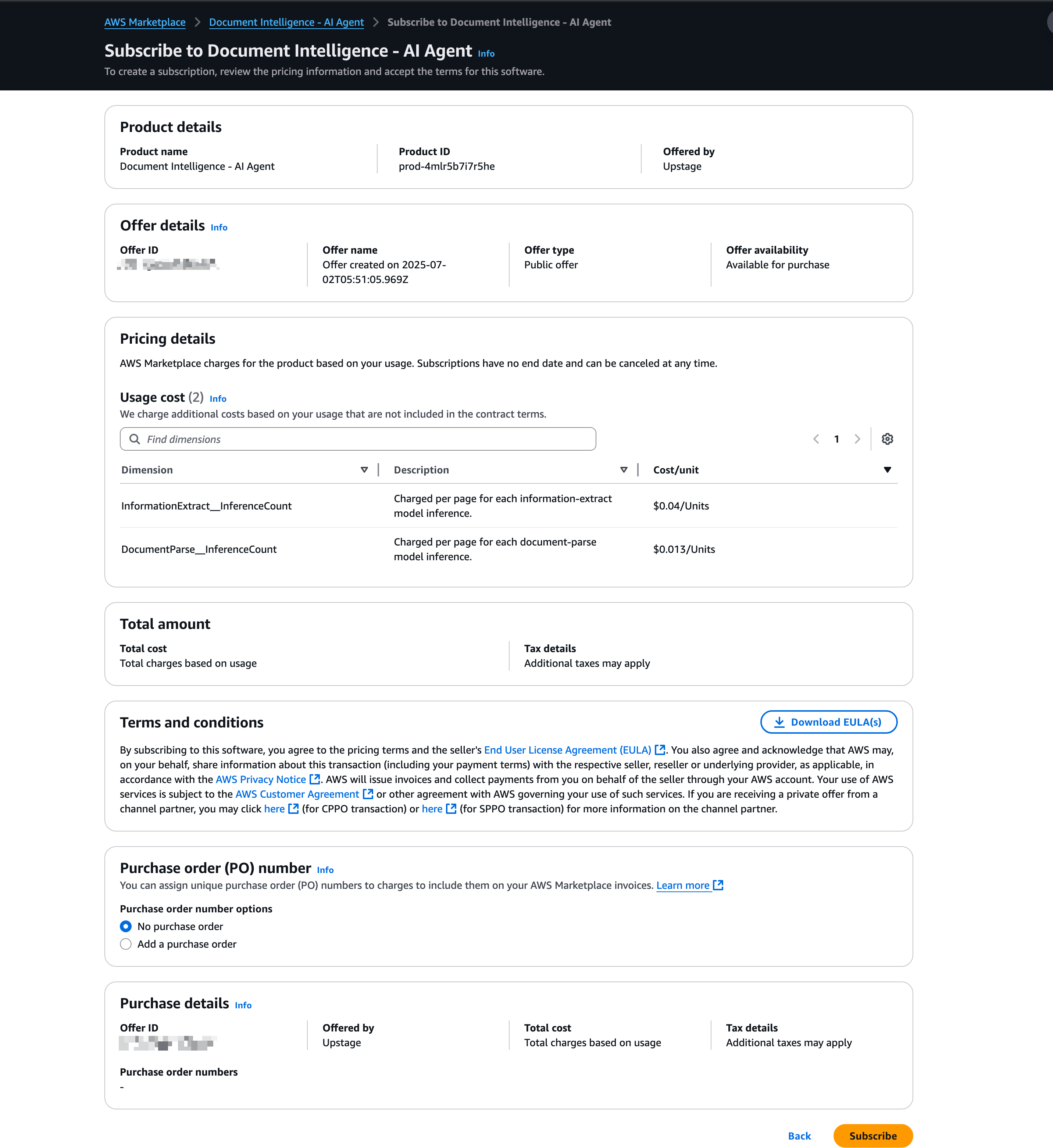Focus the Find dimensions search field
1053x1148 pixels.
coord(365,439)
